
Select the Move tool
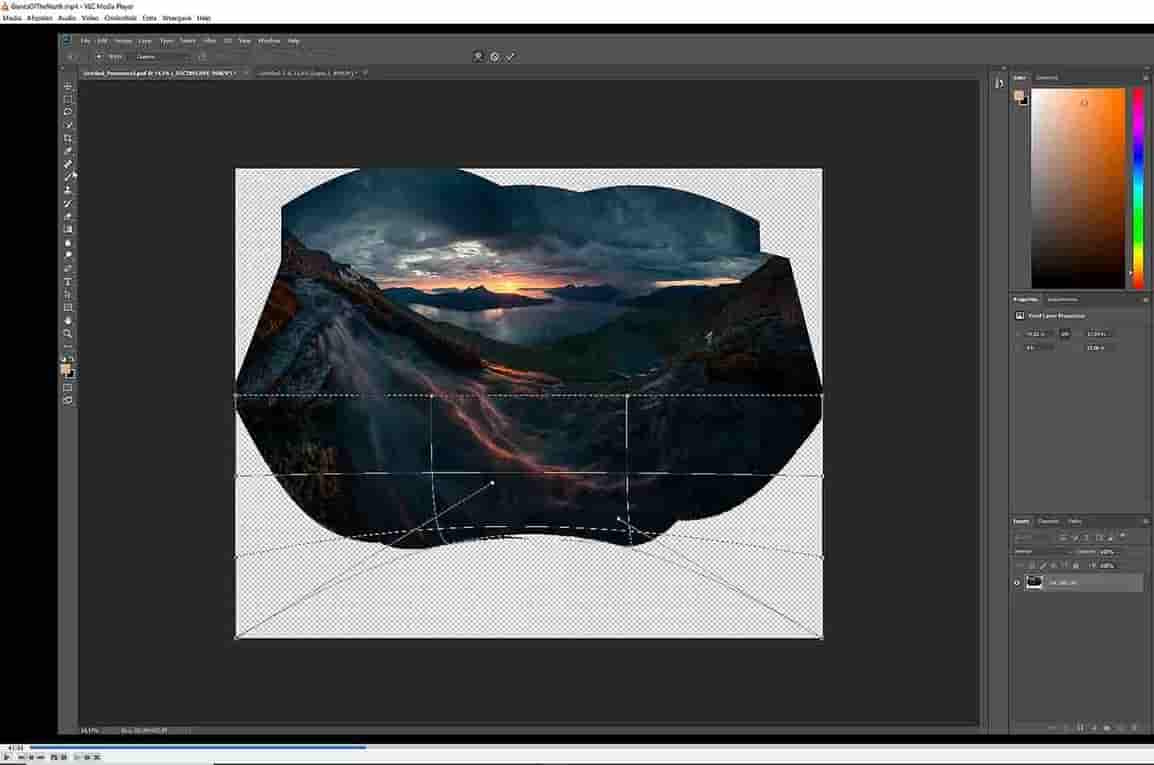pos(68,87)
